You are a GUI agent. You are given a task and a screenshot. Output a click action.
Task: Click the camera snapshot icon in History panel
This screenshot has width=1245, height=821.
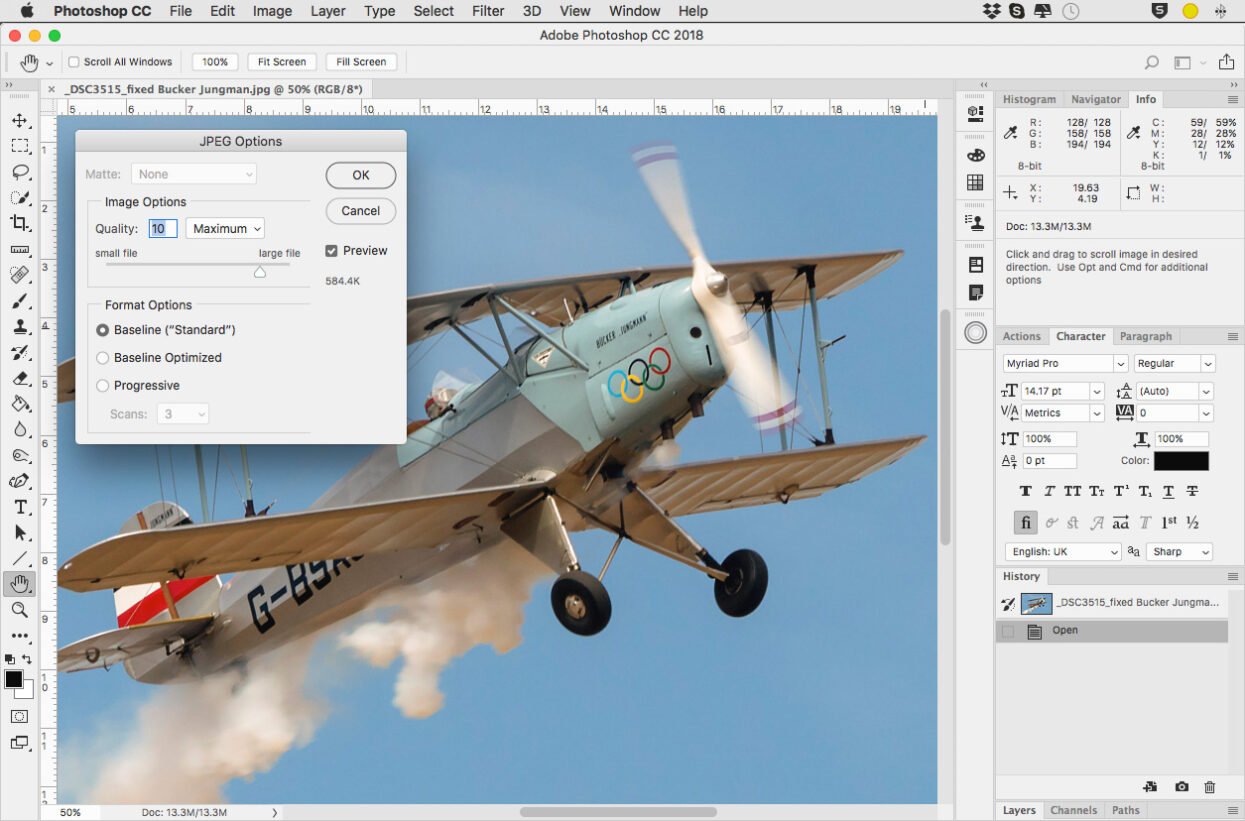click(1181, 787)
